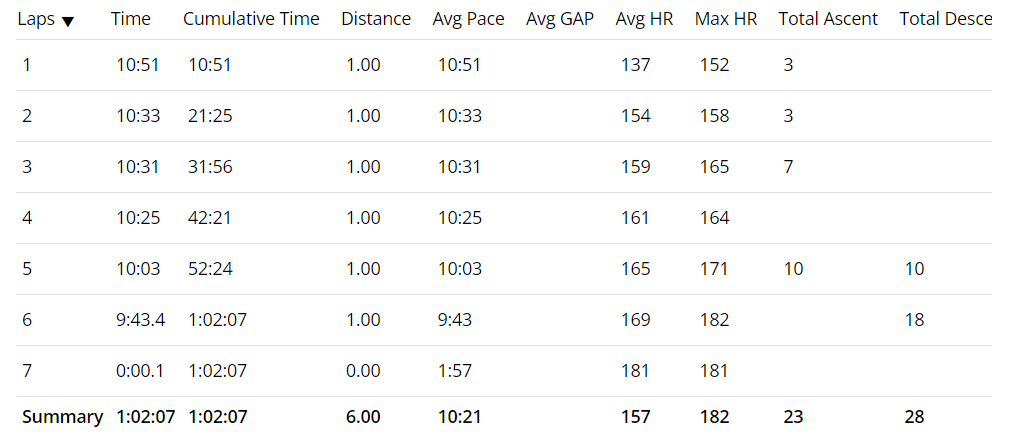1009x441 pixels.
Task: Select lap 5 max HR 171
Action: [715, 269]
